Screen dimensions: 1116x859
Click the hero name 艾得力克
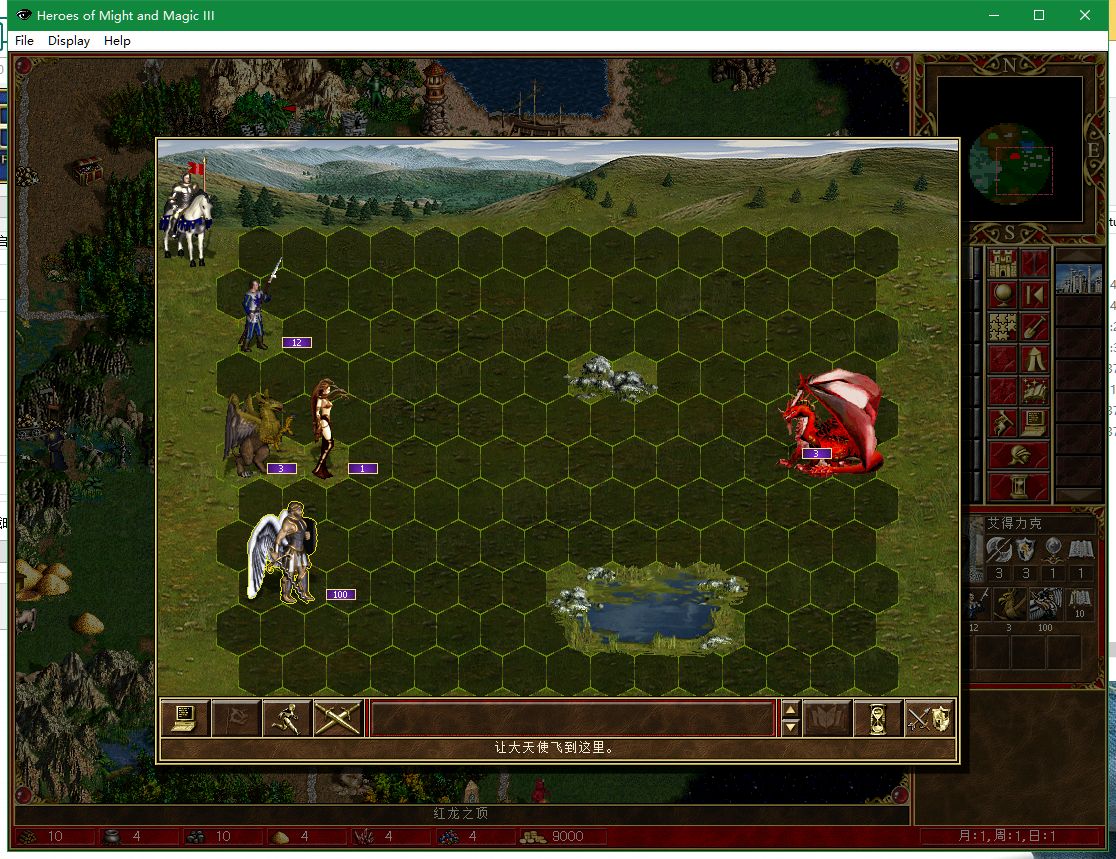[1014, 523]
